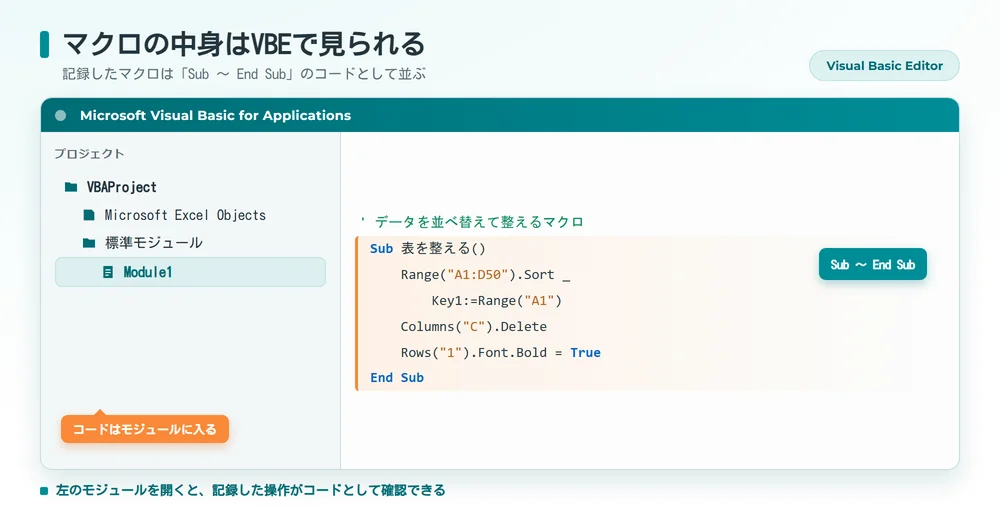Expand the VBAProject node
1000x523 pixels.
pyautogui.click(x=121, y=187)
